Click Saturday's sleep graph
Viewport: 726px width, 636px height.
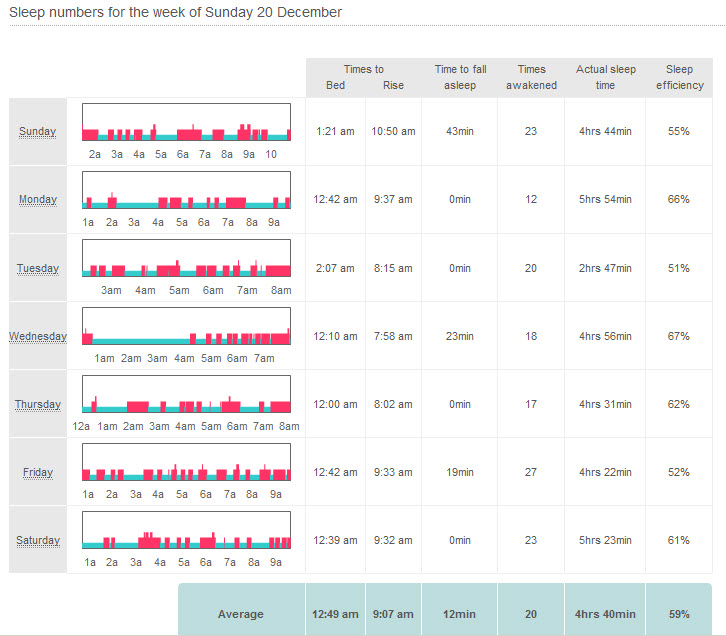coord(186,530)
